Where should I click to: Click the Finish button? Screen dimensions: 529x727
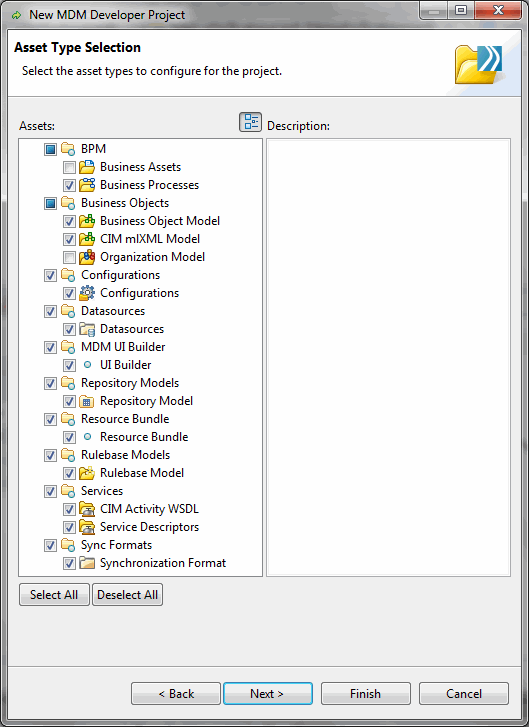pyautogui.click(x=366, y=694)
